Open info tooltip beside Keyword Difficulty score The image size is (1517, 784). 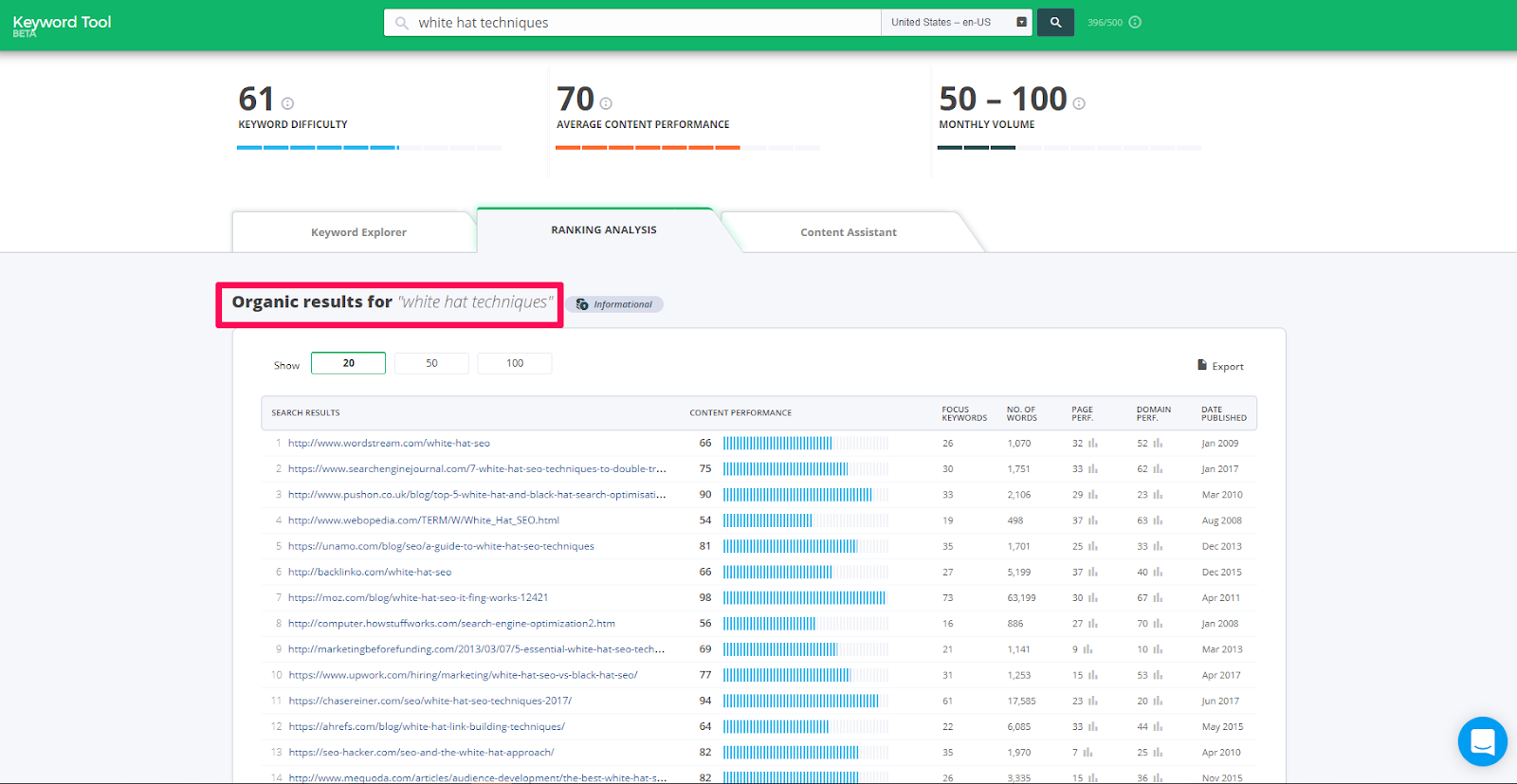[287, 103]
